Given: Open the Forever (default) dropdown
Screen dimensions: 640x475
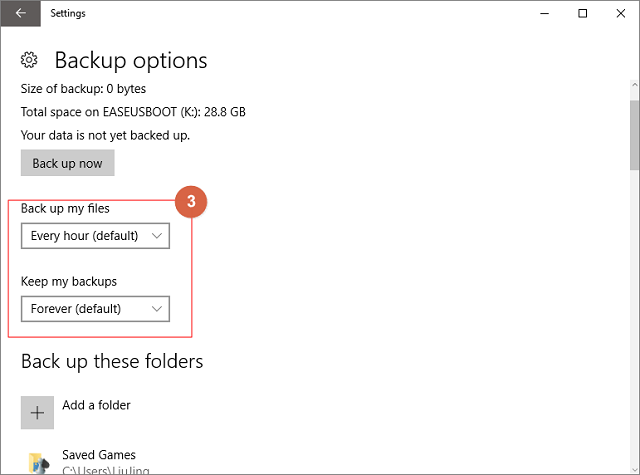Looking at the screenshot, I should click(96, 309).
